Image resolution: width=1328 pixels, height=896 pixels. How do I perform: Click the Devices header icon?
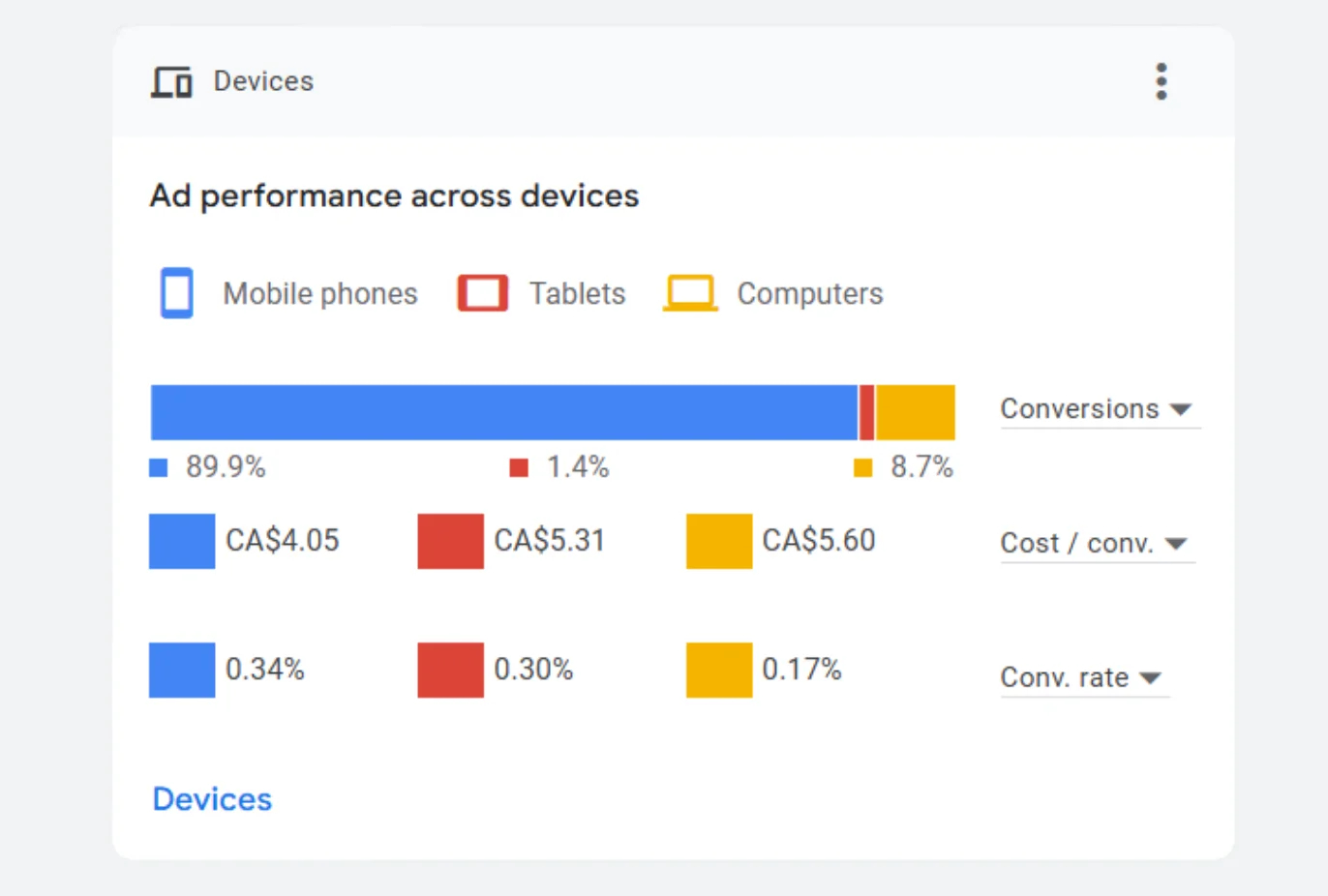[x=171, y=82]
